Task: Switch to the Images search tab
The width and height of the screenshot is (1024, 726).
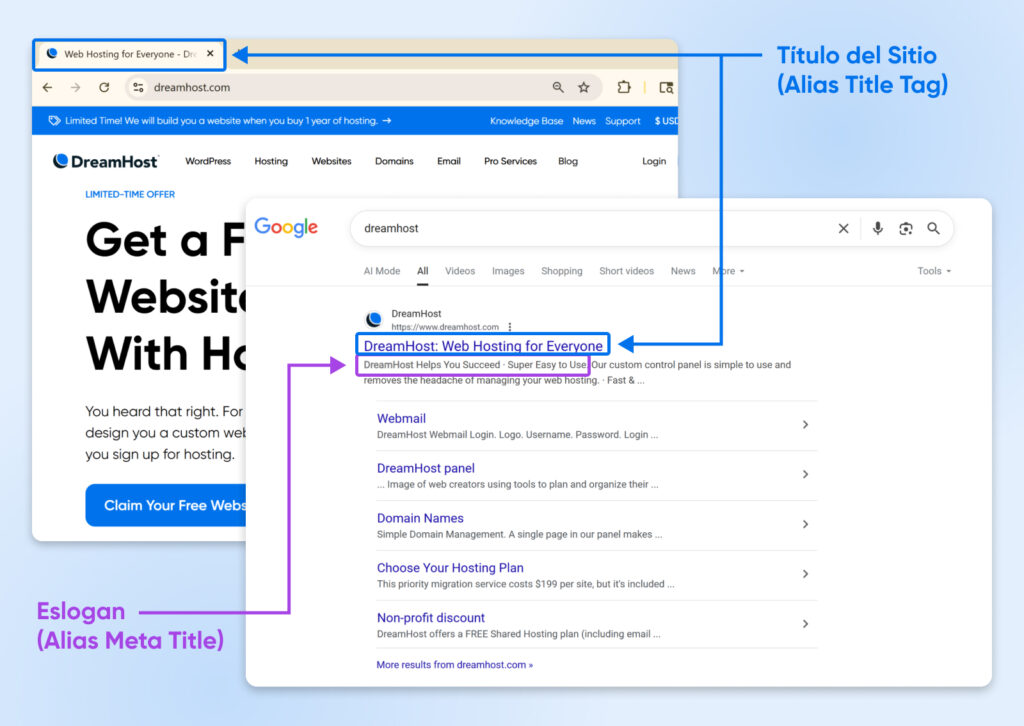Action: click(x=508, y=271)
